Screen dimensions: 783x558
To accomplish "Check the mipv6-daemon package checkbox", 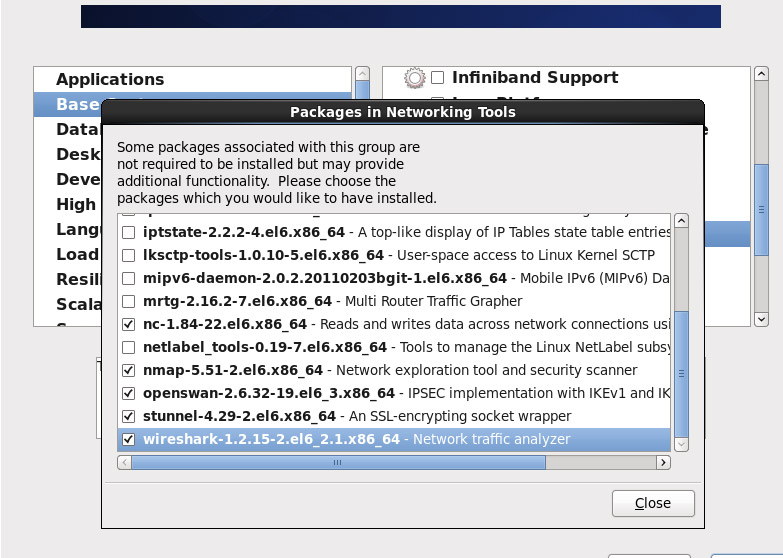I will (128, 278).
